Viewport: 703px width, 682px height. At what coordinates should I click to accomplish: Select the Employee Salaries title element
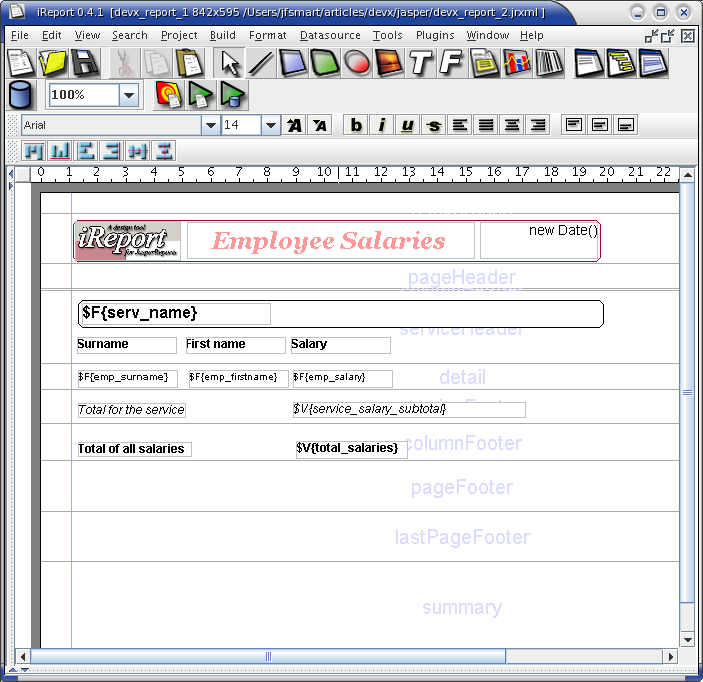click(330, 241)
